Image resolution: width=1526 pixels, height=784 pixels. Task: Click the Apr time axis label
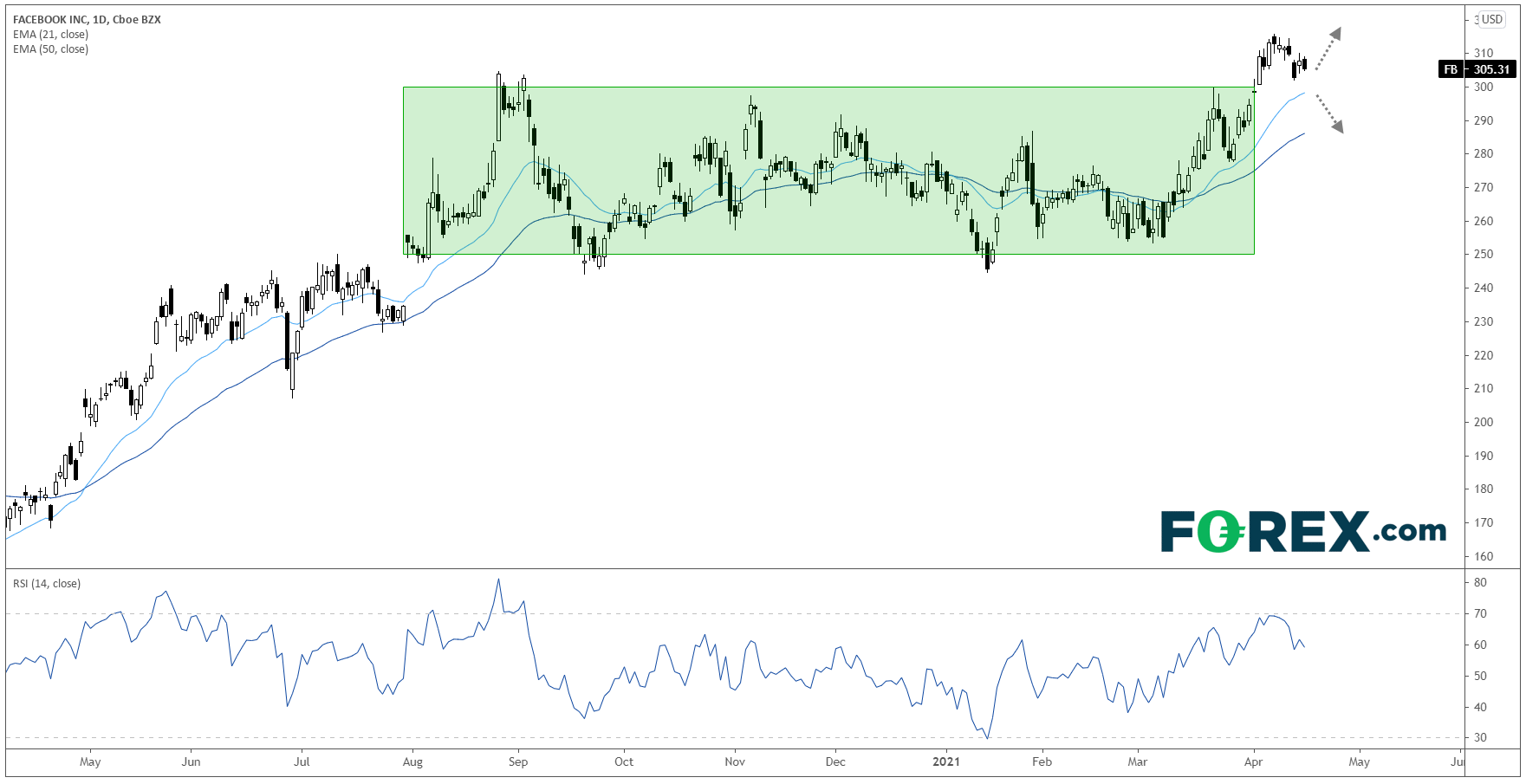[1253, 762]
